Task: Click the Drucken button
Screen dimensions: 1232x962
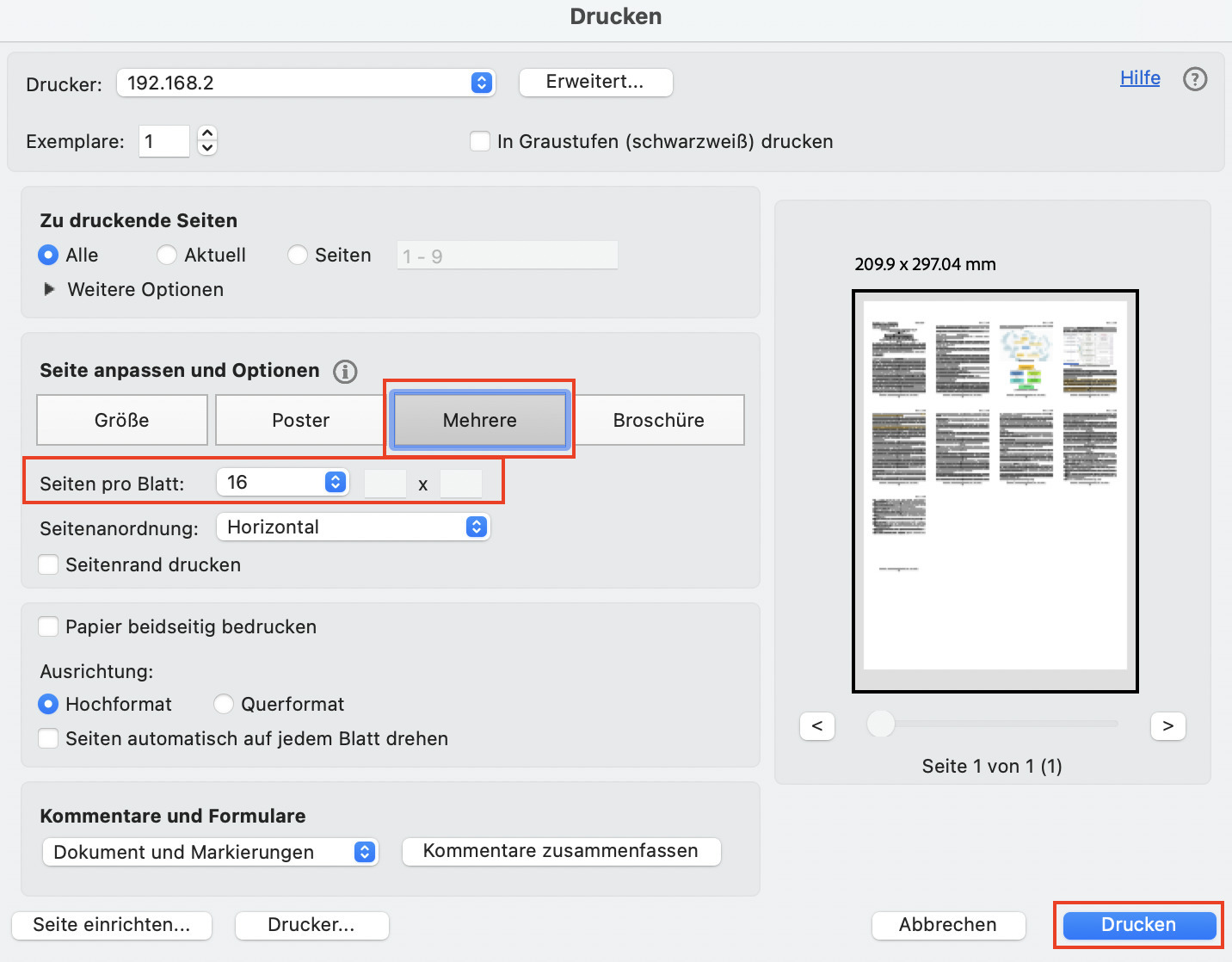Action: (x=1138, y=924)
